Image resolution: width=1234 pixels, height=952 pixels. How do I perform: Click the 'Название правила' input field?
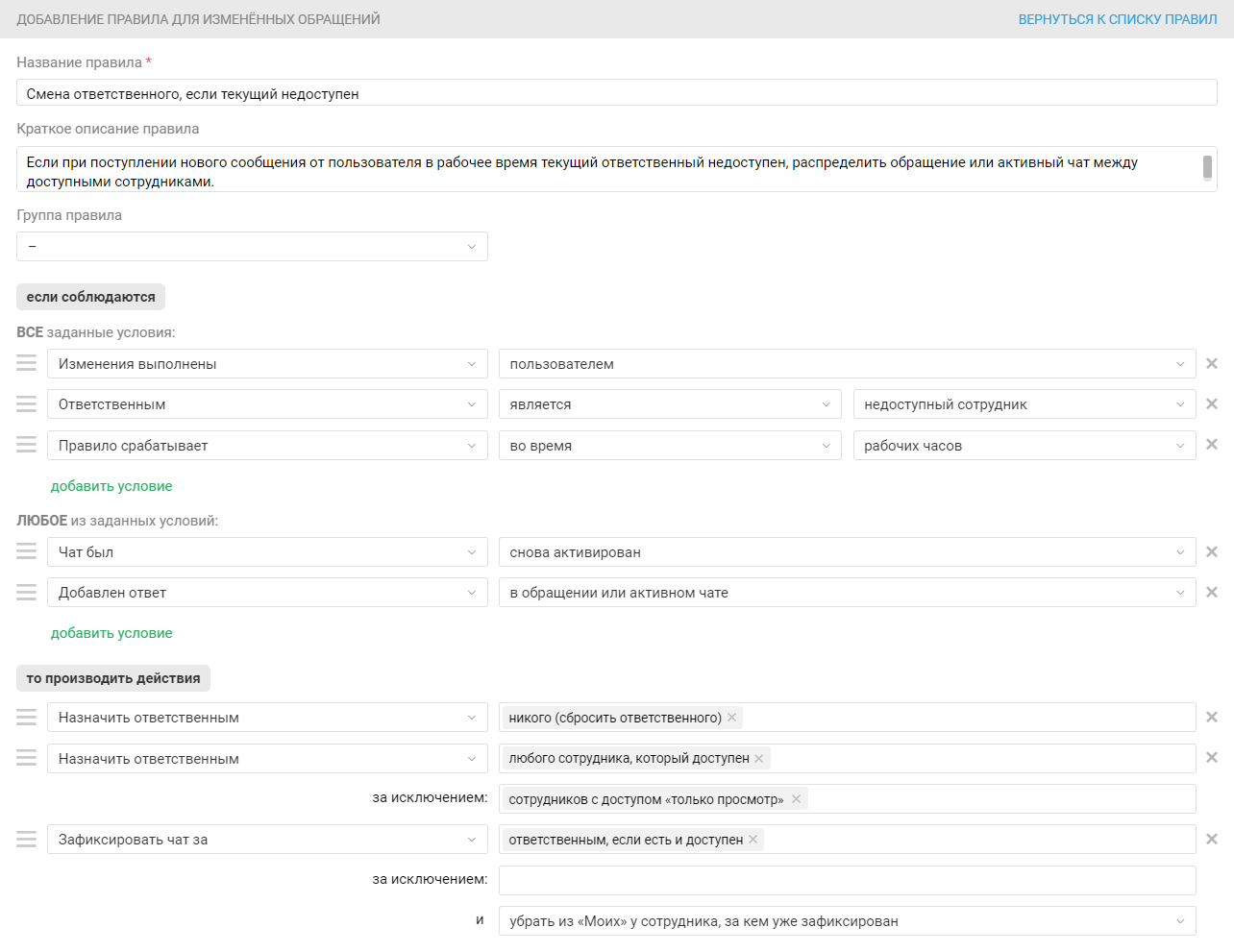click(x=616, y=93)
